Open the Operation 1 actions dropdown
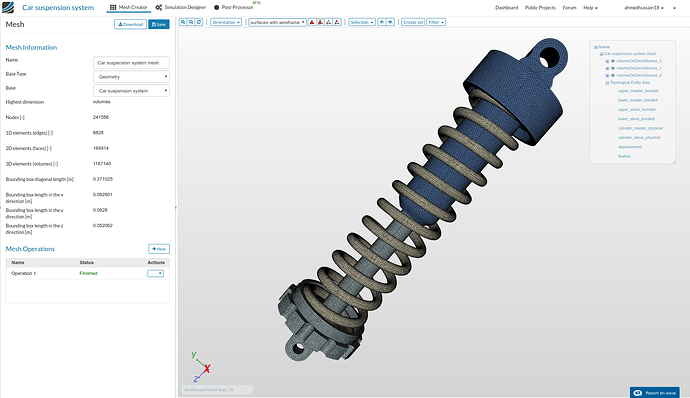The image size is (690, 398). [x=155, y=273]
